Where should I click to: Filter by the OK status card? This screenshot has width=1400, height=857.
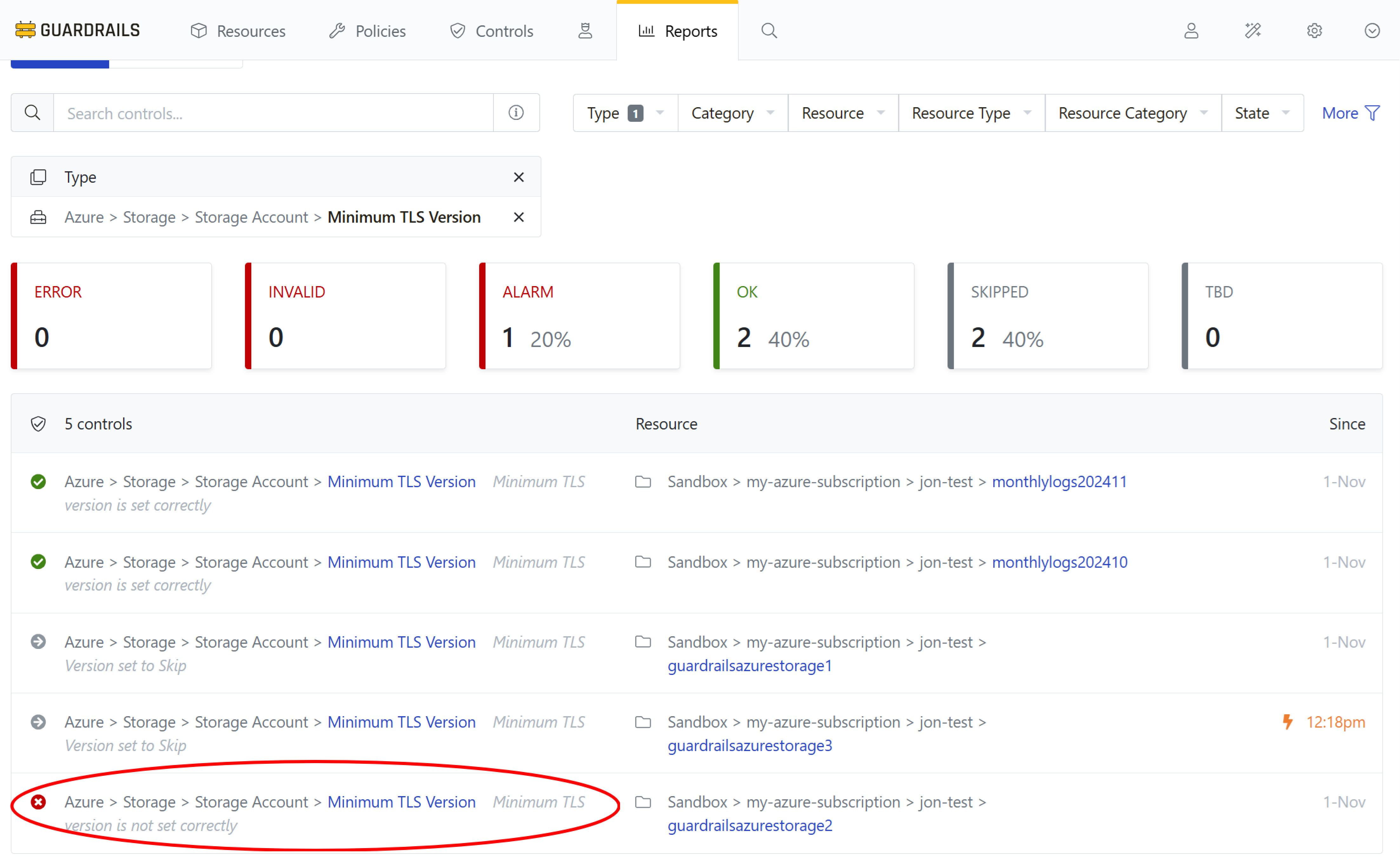coord(814,316)
